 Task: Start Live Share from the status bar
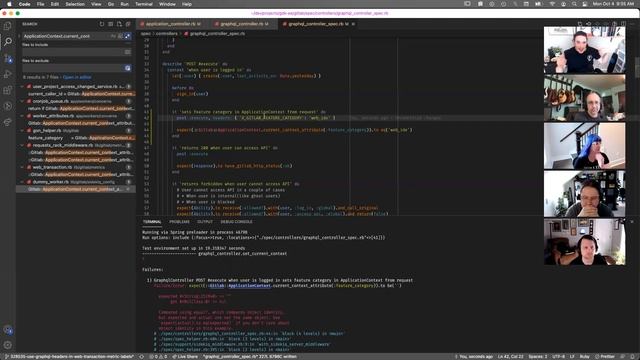185,357
